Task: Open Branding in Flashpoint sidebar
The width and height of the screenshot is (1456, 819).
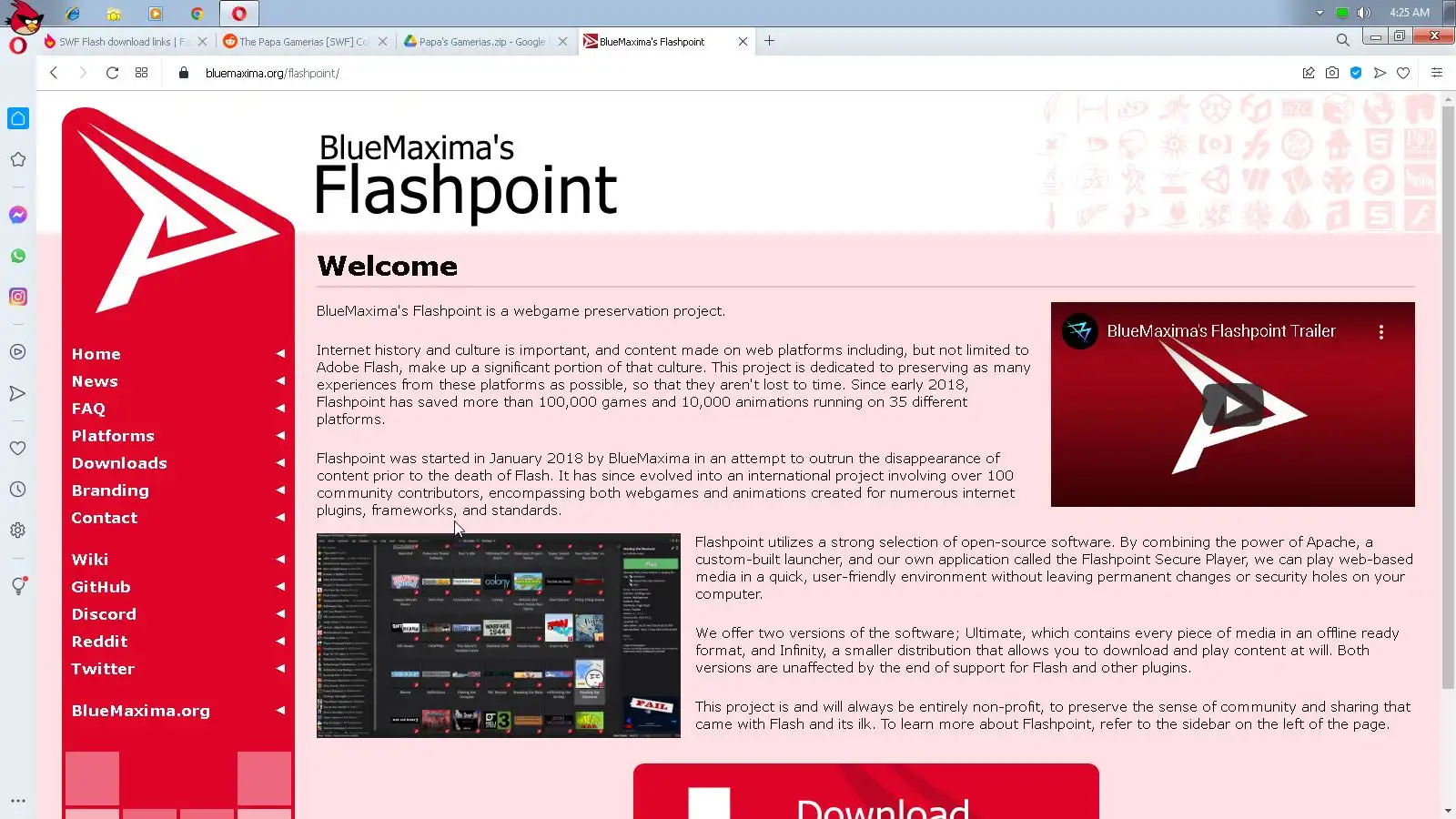Action: (x=110, y=490)
